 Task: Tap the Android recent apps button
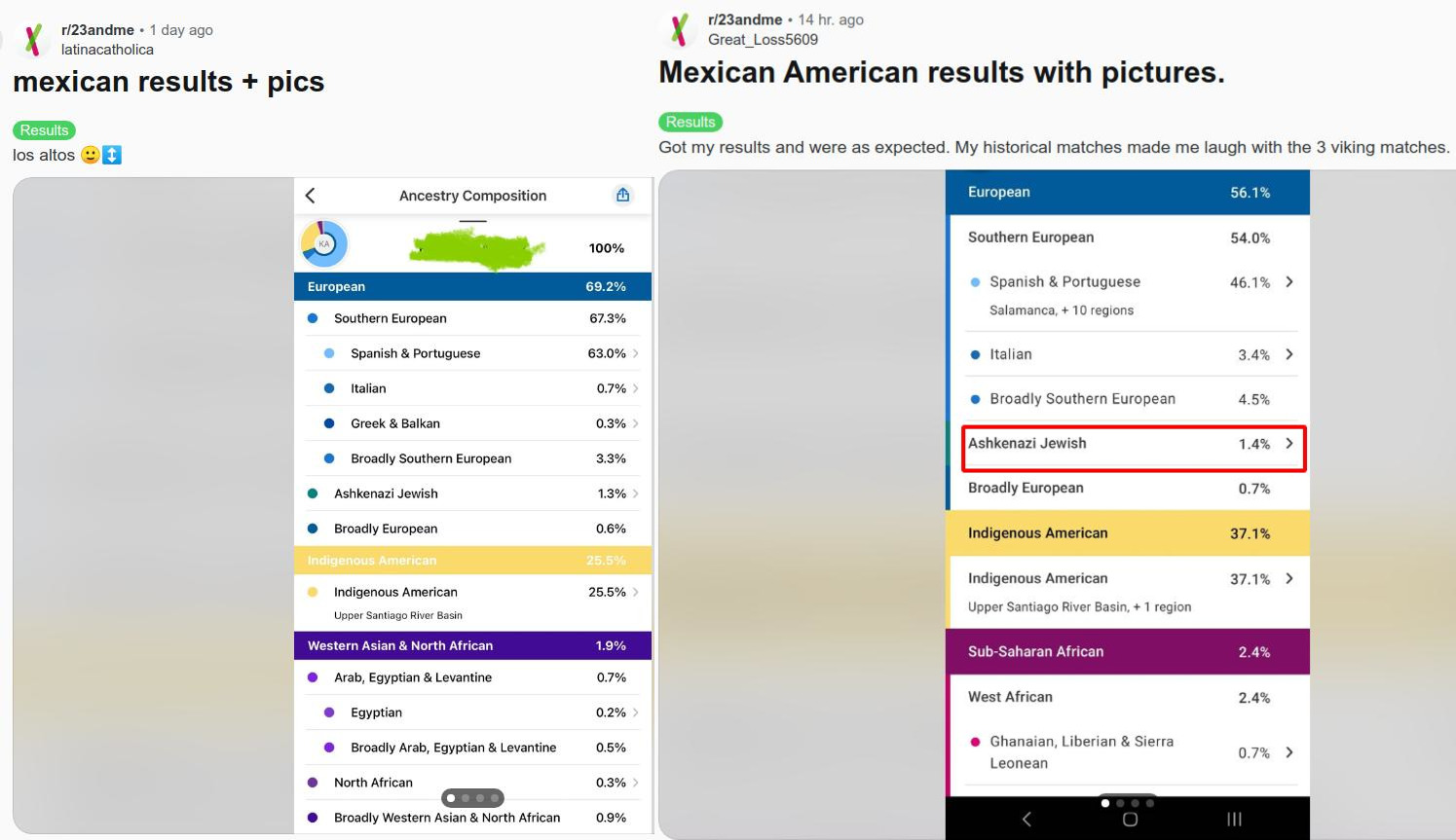pos(1234,820)
